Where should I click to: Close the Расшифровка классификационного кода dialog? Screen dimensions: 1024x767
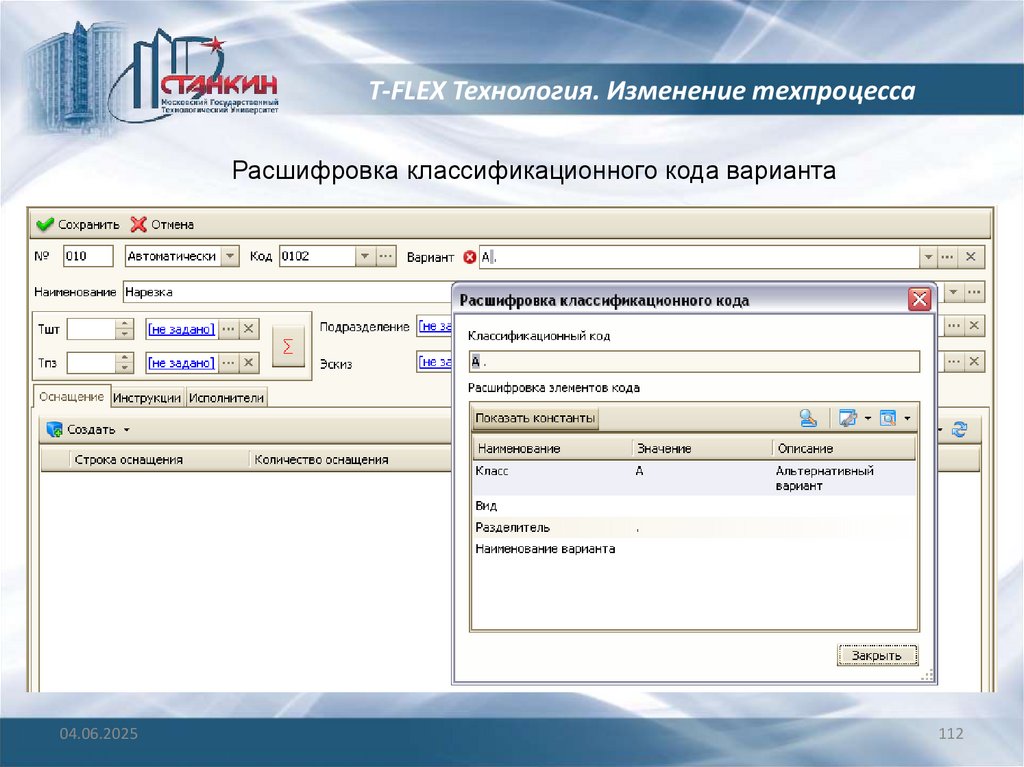pos(920,300)
